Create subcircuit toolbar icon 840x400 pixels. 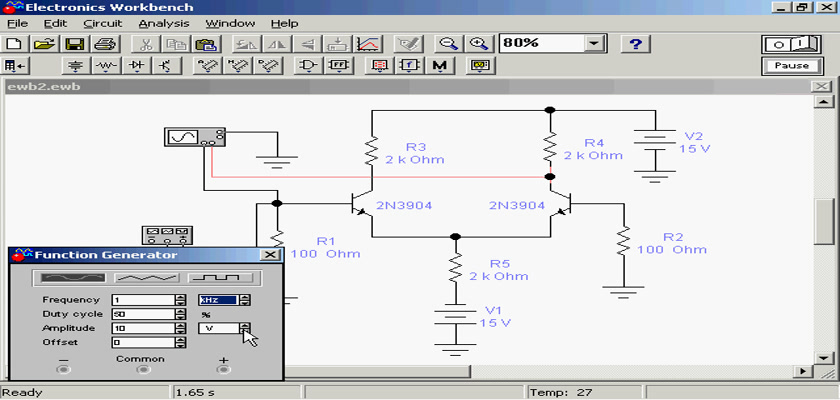(338, 44)
